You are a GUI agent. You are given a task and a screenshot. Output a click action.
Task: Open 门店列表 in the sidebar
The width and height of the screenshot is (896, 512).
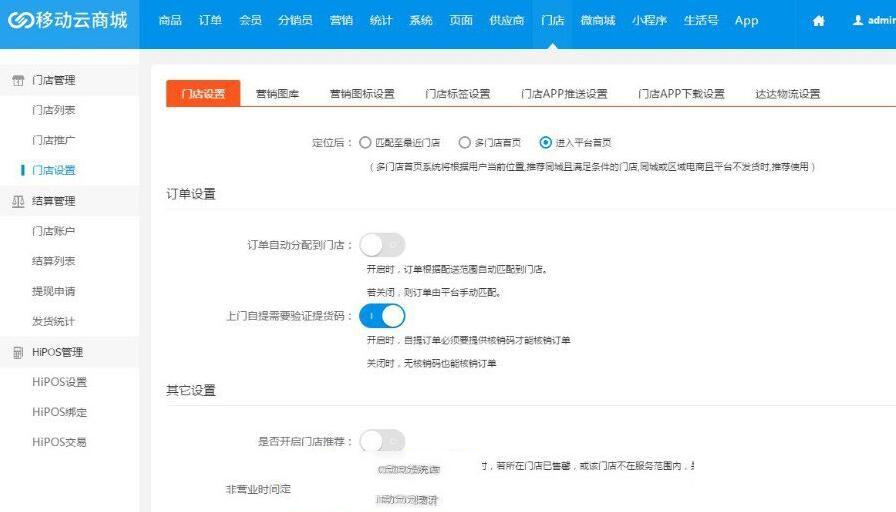click(53, 110)
